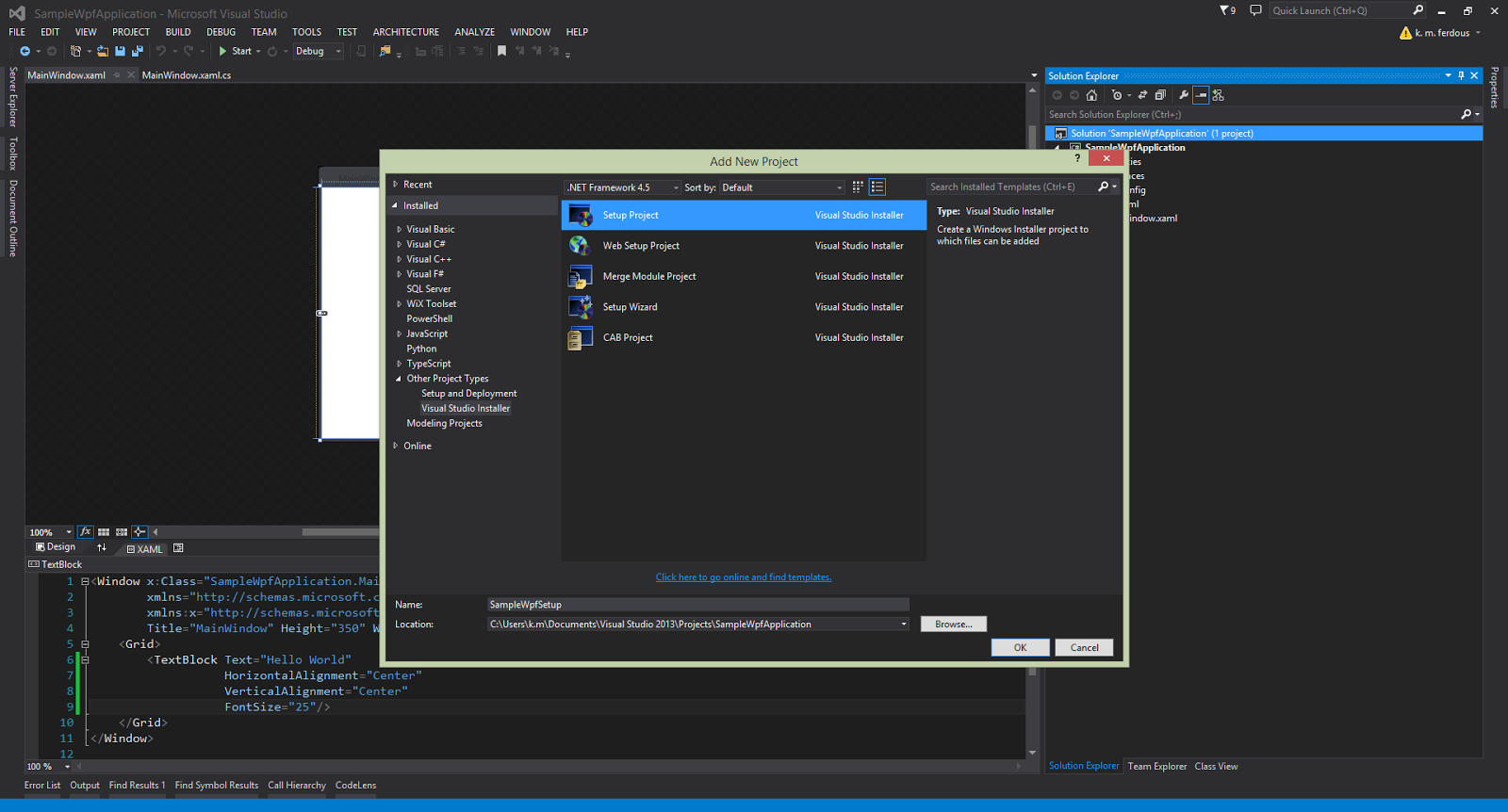Open the Sort by Default dropdown
The height and width of the screenshot is (812, 1508).
coord(782,187)
